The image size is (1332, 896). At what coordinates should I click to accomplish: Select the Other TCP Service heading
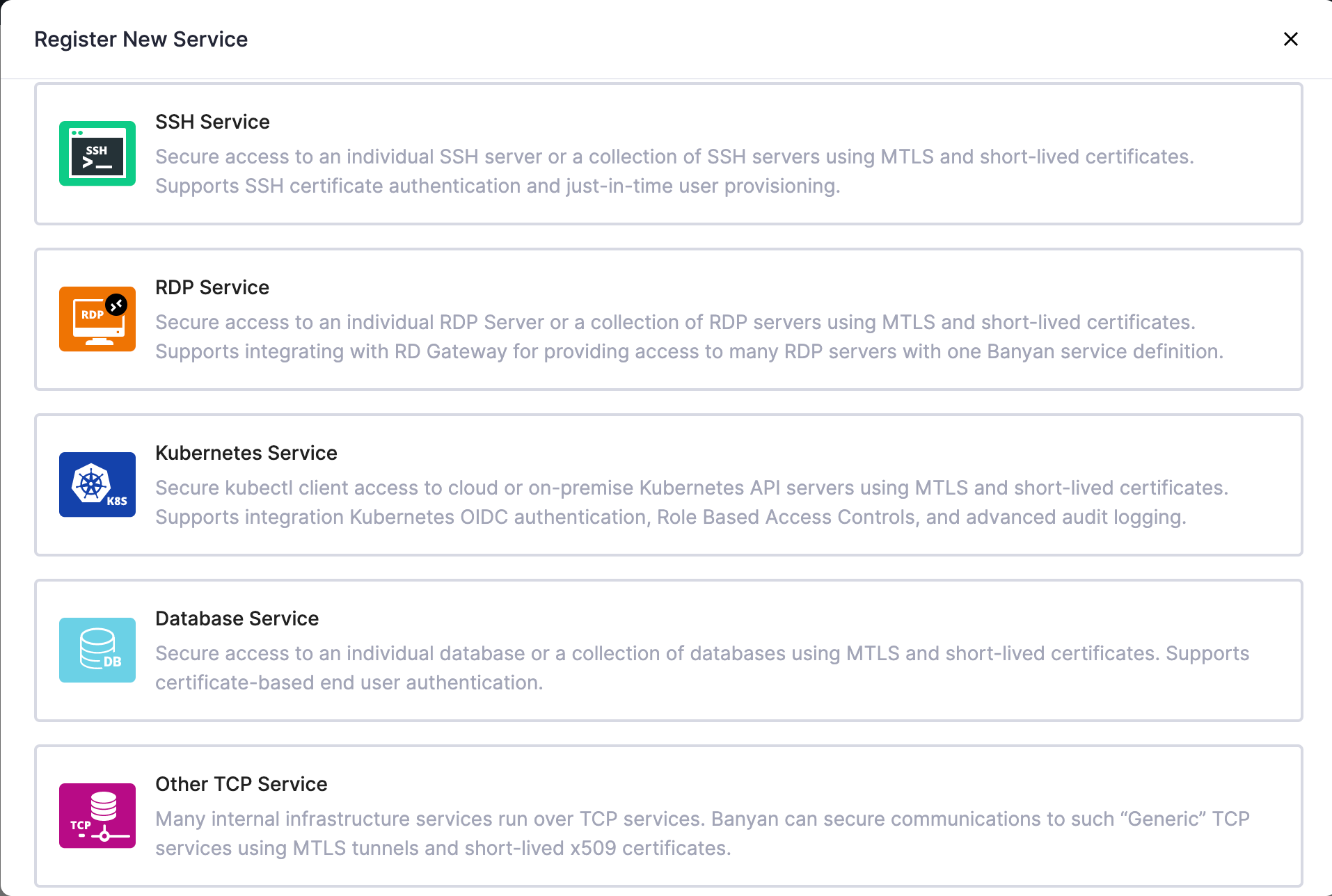tap(241, 784)
